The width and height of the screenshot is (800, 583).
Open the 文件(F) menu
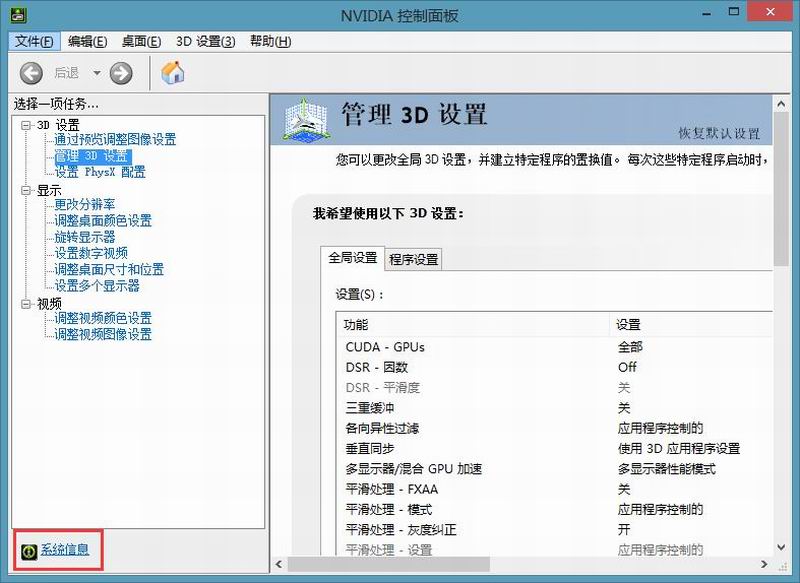(34, 41)
